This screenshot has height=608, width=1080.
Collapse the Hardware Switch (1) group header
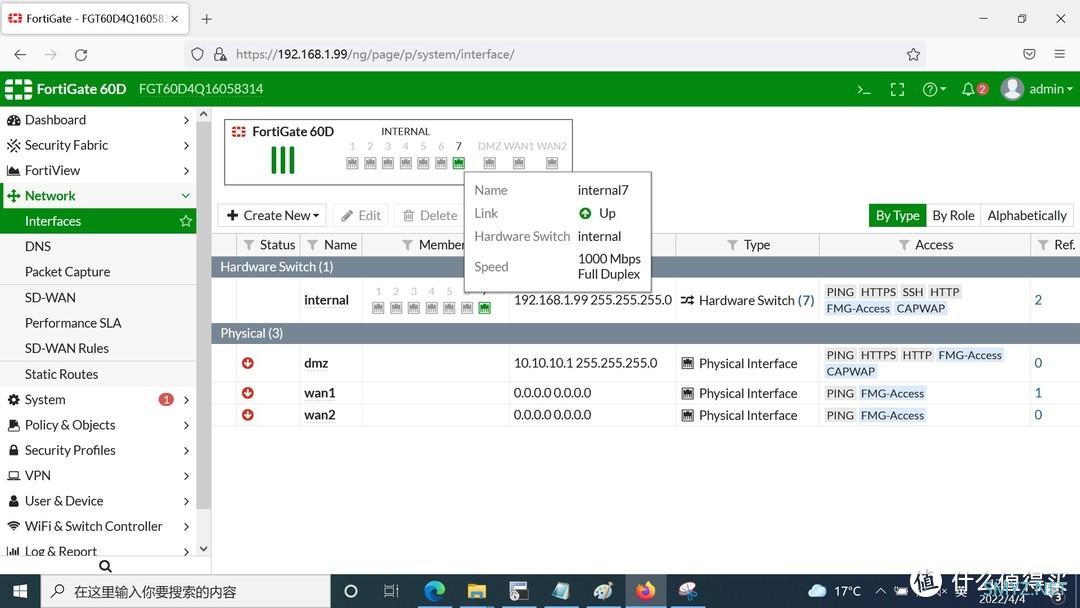click(645, 266)
